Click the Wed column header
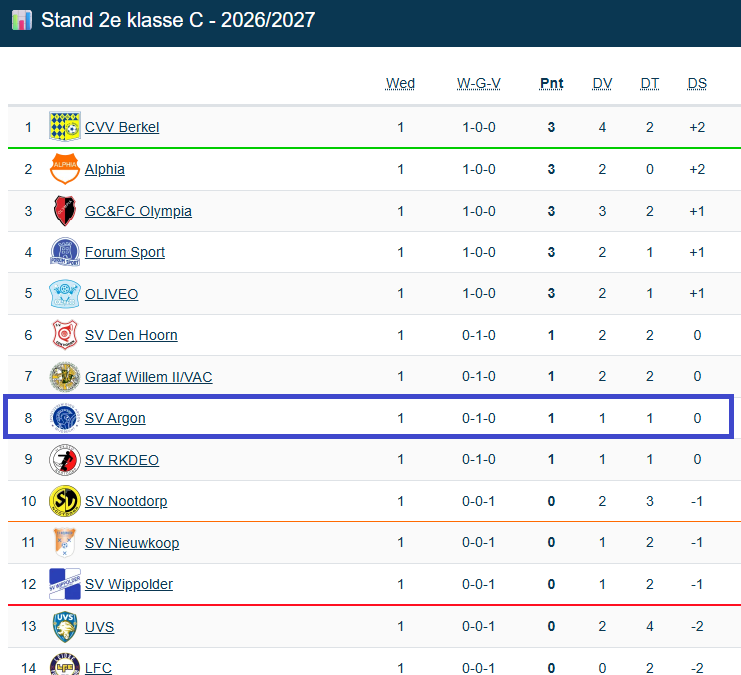Viewport: 741px width, 675px height. [x=400, y=84]
